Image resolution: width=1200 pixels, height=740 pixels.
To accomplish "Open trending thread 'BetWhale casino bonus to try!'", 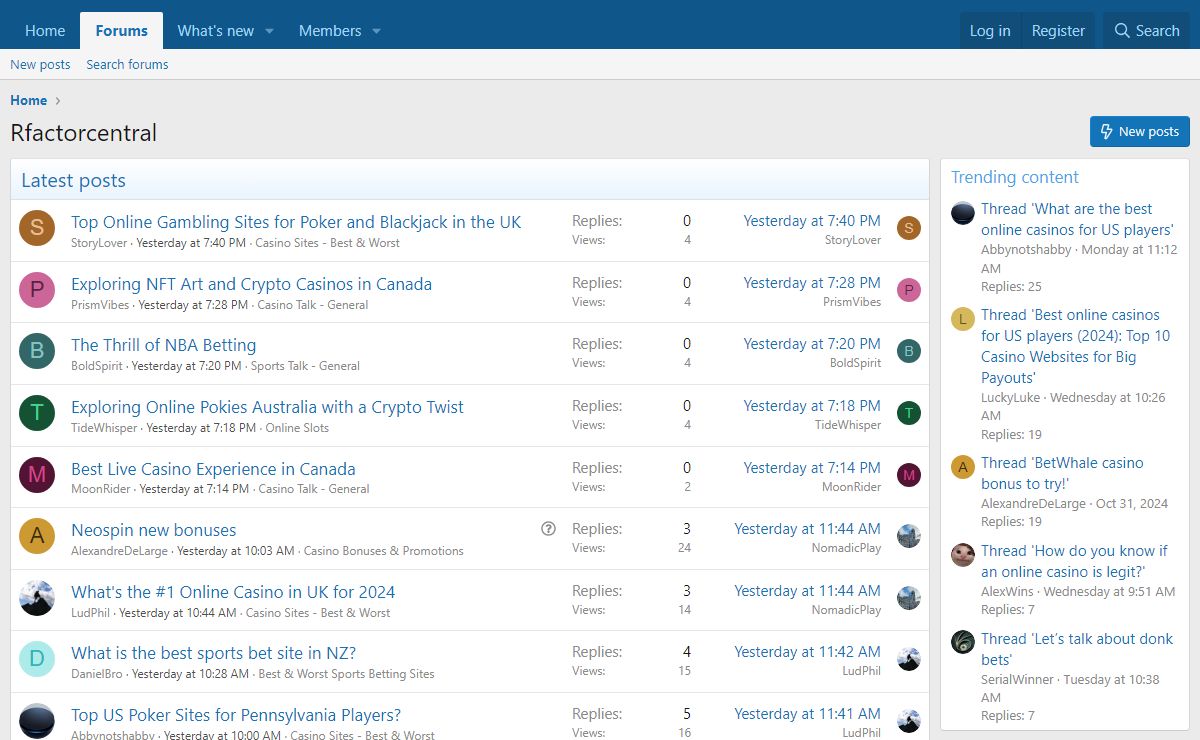I will pyautogui.click(x=1062, y=473).
